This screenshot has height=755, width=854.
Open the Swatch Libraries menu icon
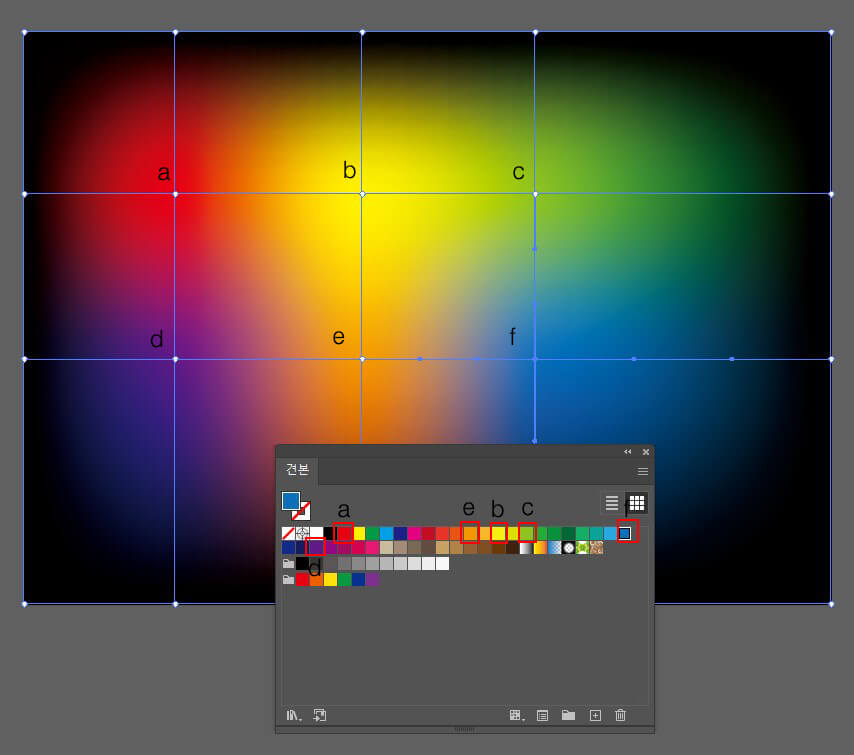click(x=294, y=715)
